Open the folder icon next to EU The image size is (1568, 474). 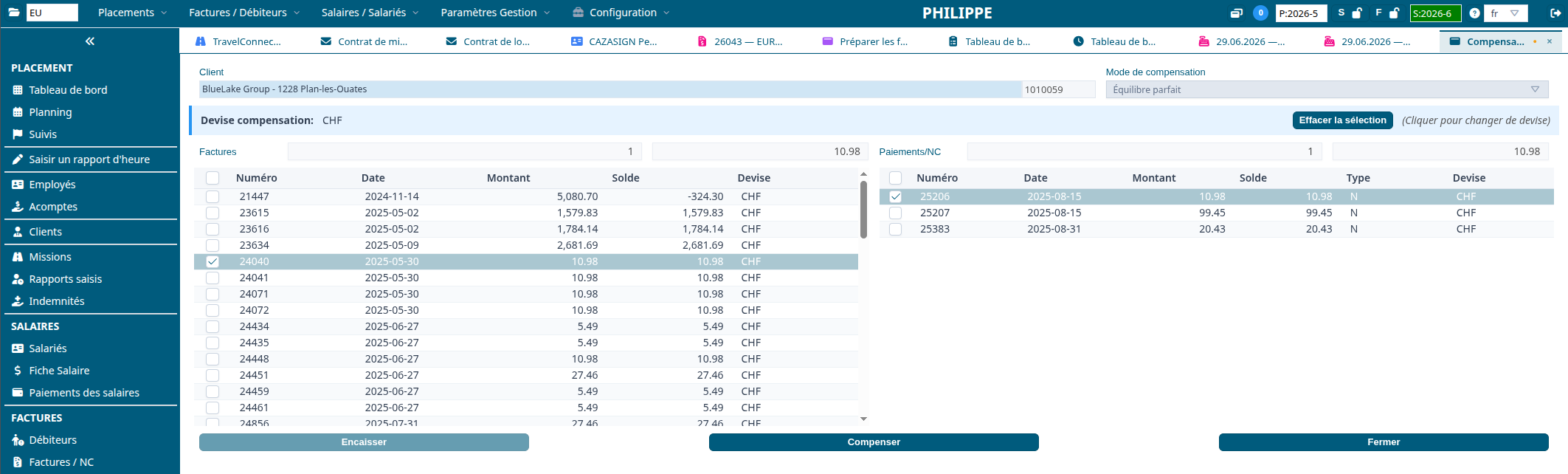pyautogui.click(x=14, y=13)
